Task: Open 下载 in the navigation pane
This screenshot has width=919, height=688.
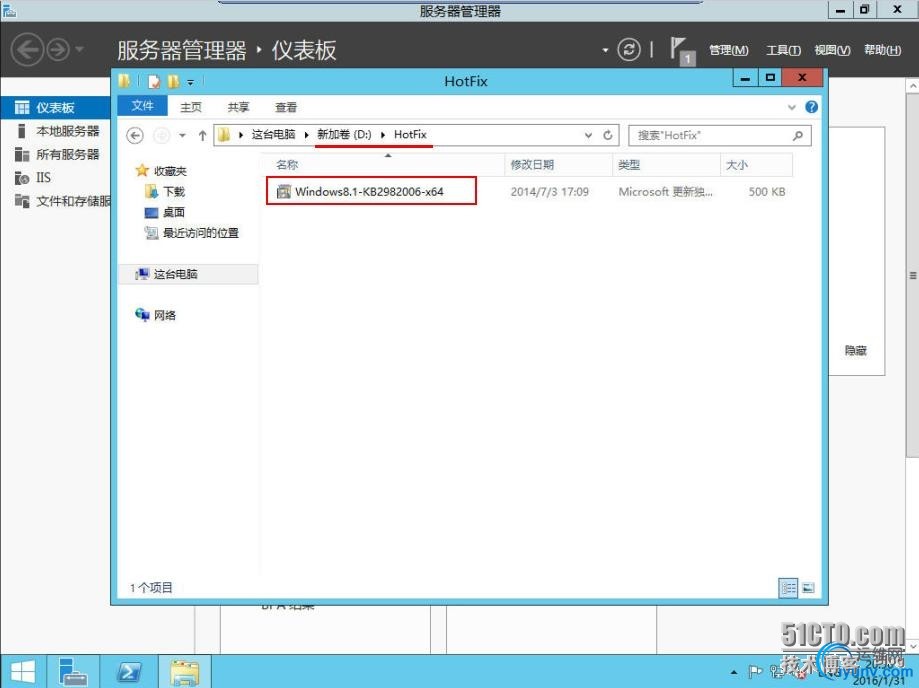Action: [165, 191]
